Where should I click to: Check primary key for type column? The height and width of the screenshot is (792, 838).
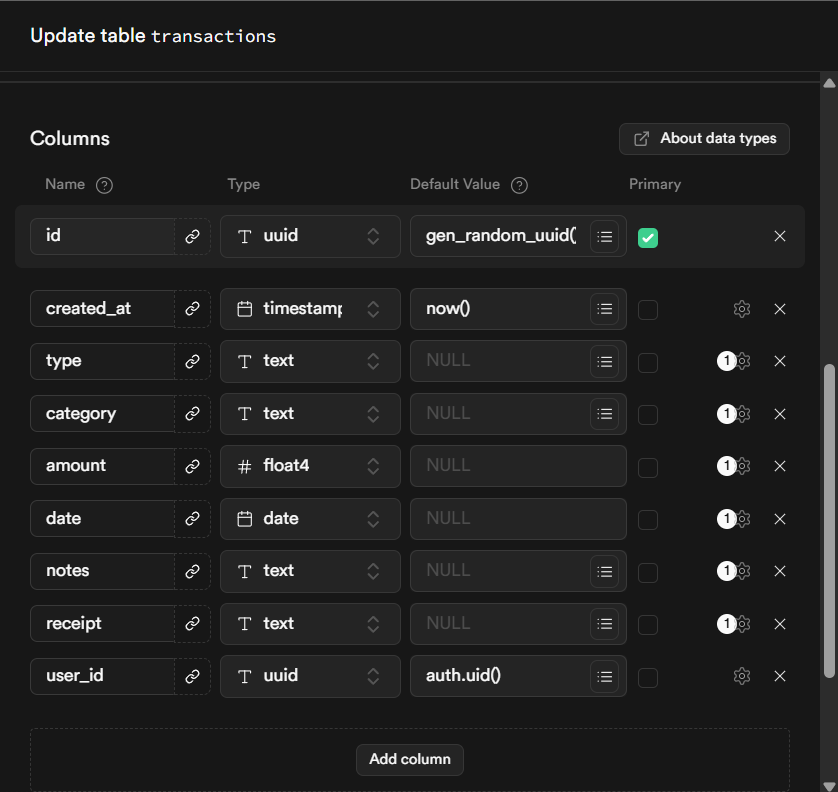click(648, 362)
